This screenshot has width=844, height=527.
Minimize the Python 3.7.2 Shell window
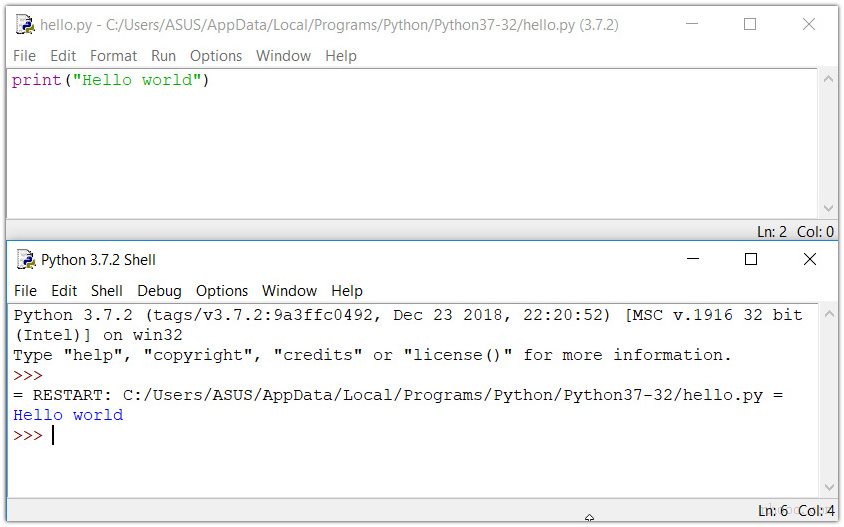click(692, 260)
